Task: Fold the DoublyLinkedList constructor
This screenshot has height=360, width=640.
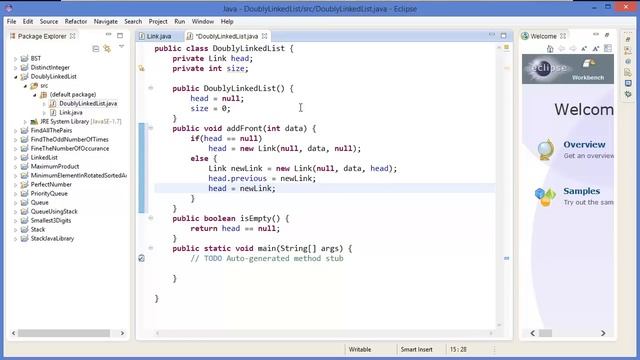Action: pos(151,88)
